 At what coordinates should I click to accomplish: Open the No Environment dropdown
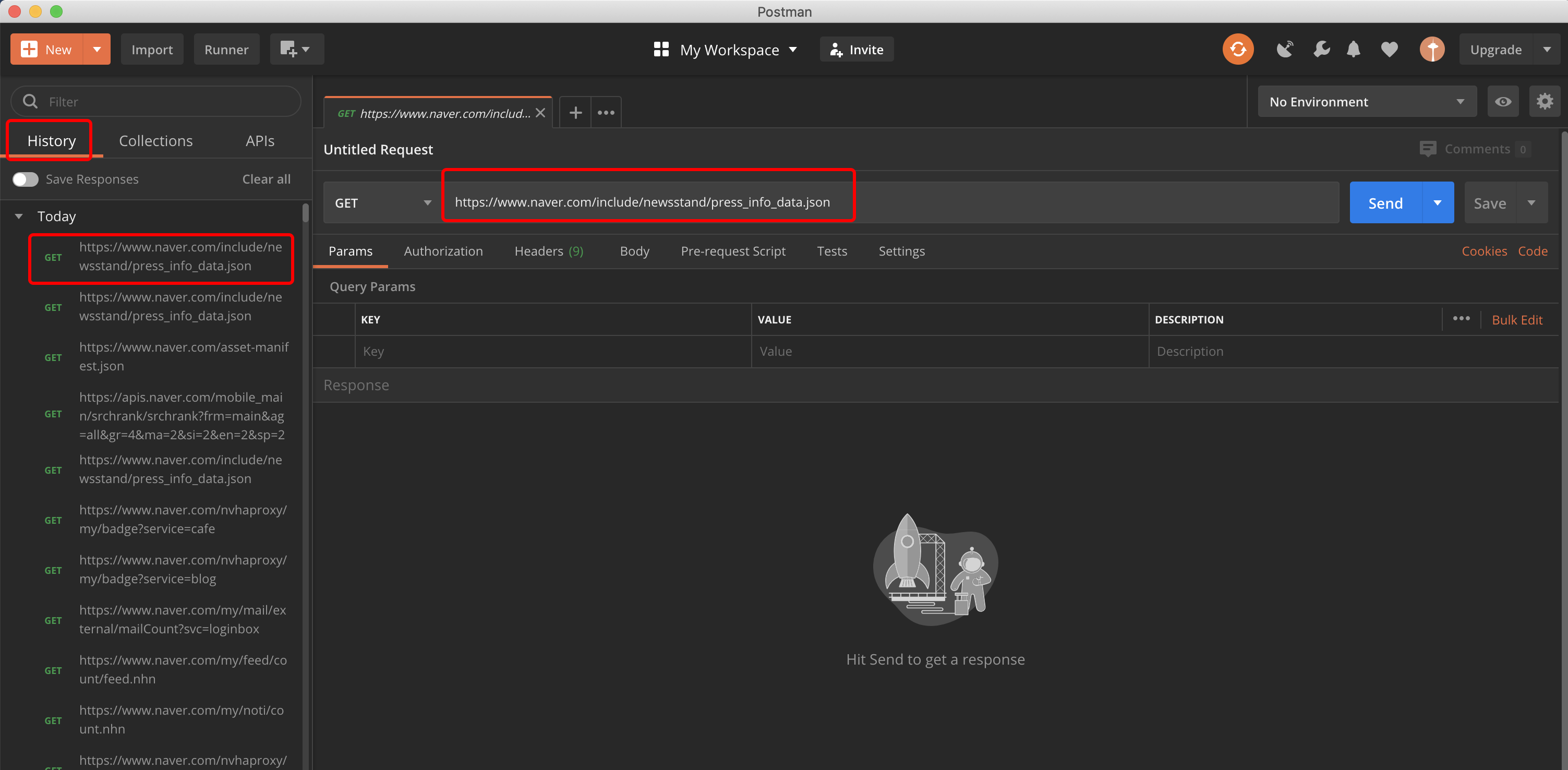tap(1367, 102)
